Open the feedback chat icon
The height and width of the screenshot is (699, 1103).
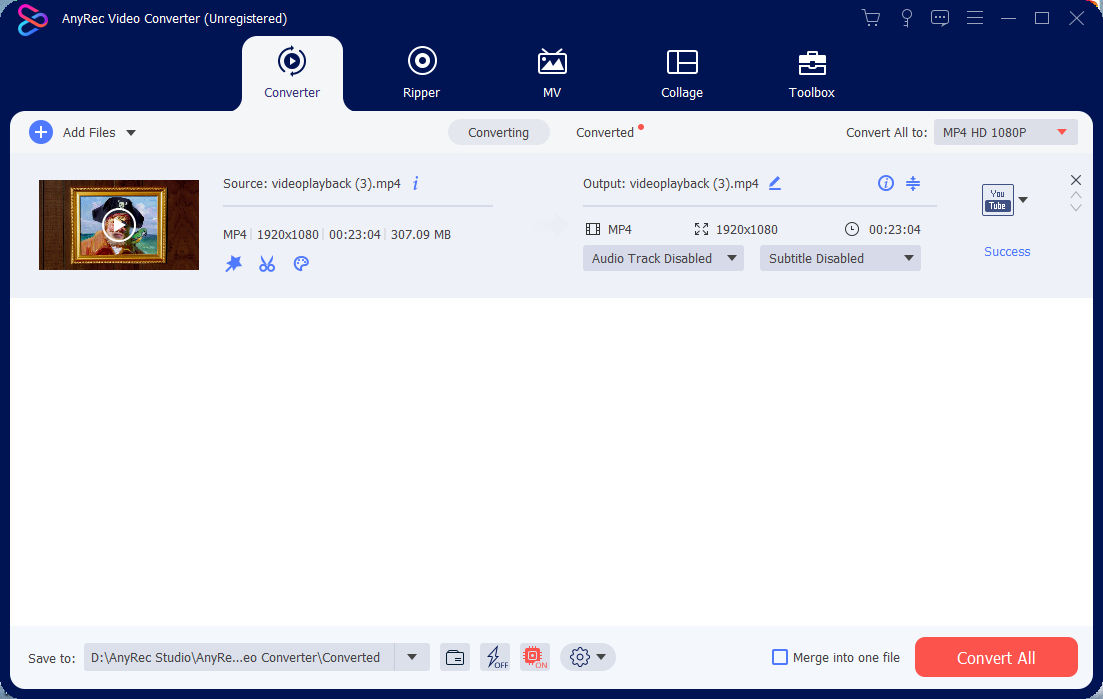(940, 18)
